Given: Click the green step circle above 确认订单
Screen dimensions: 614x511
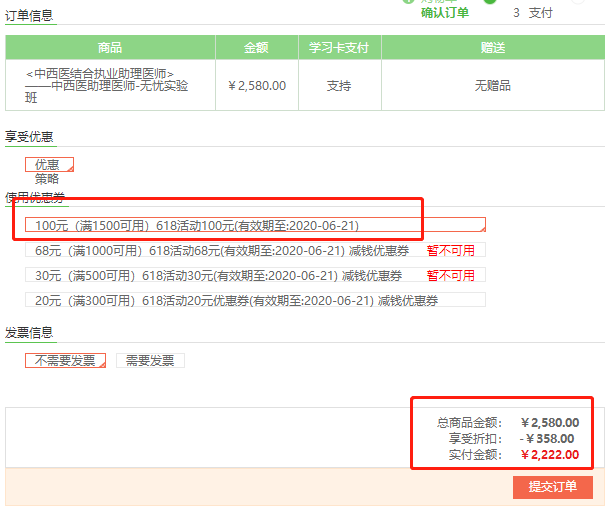Looking at the screenshot, I should tap(408, 2).
